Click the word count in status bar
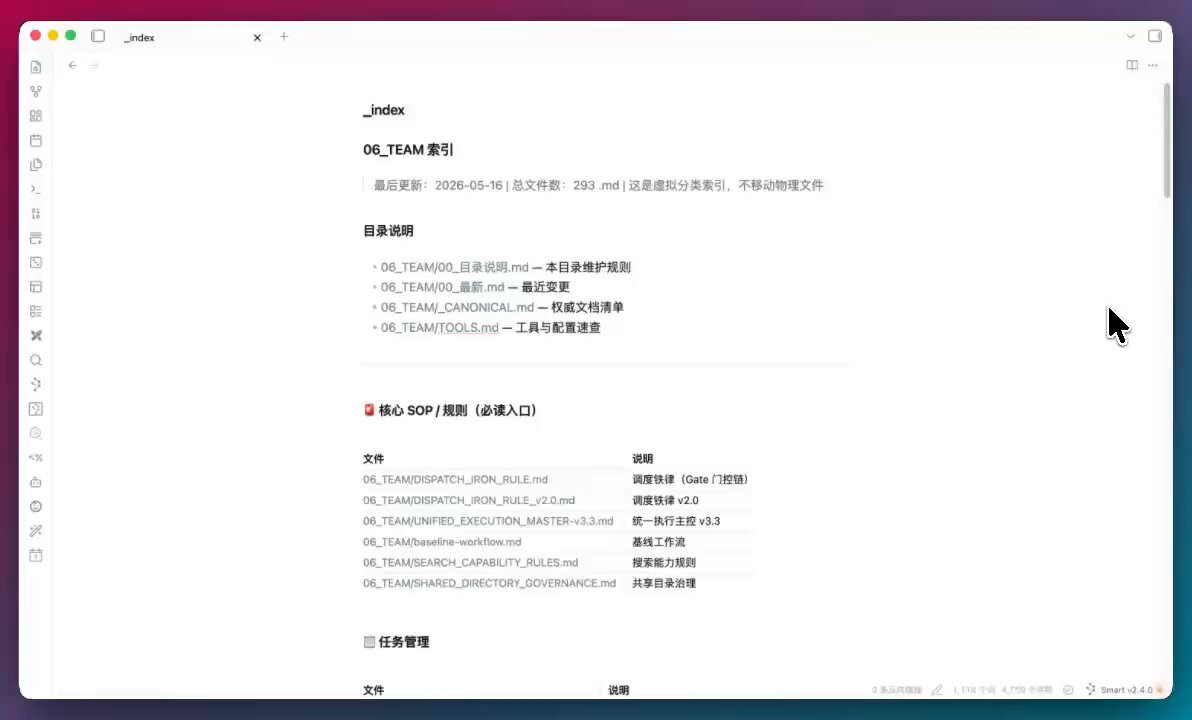Screen dimensions: 1192x720 click(x=974, y=690)
